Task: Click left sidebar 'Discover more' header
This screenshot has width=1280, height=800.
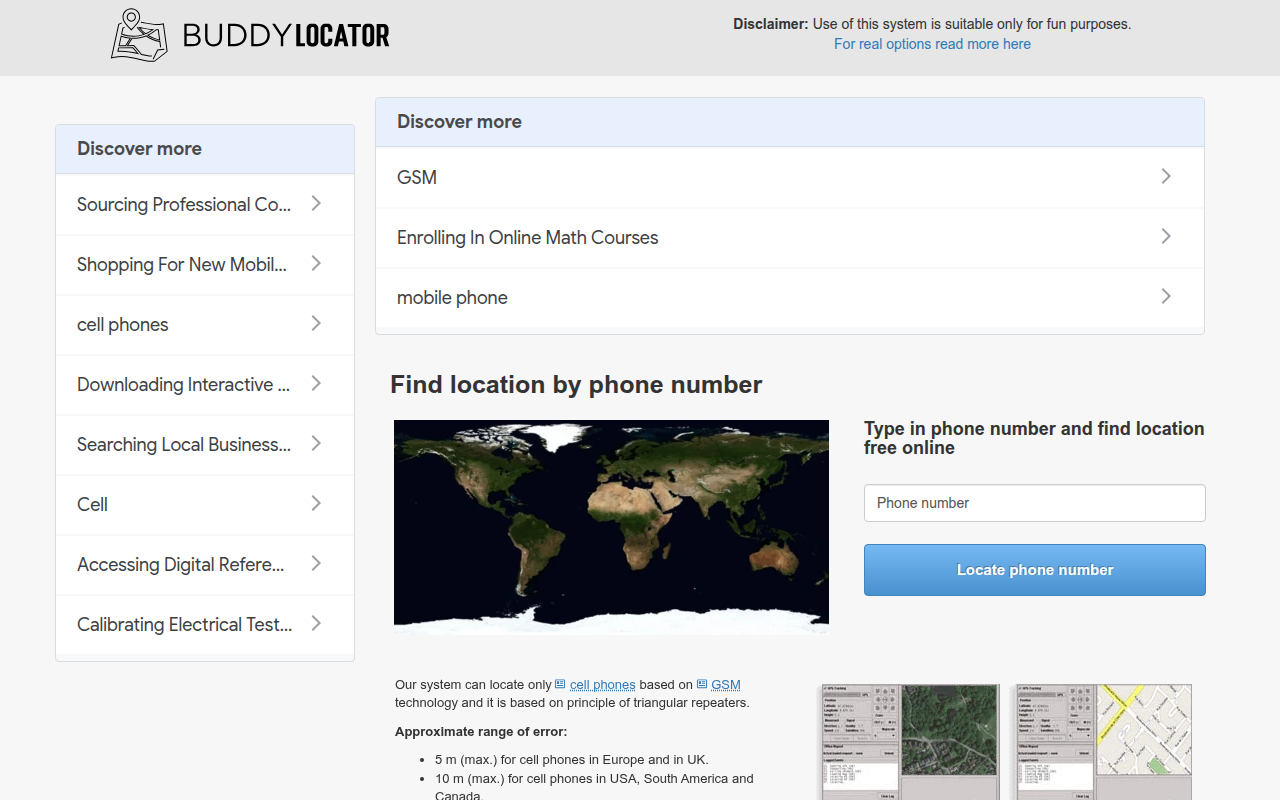Action: coord(205,149)
